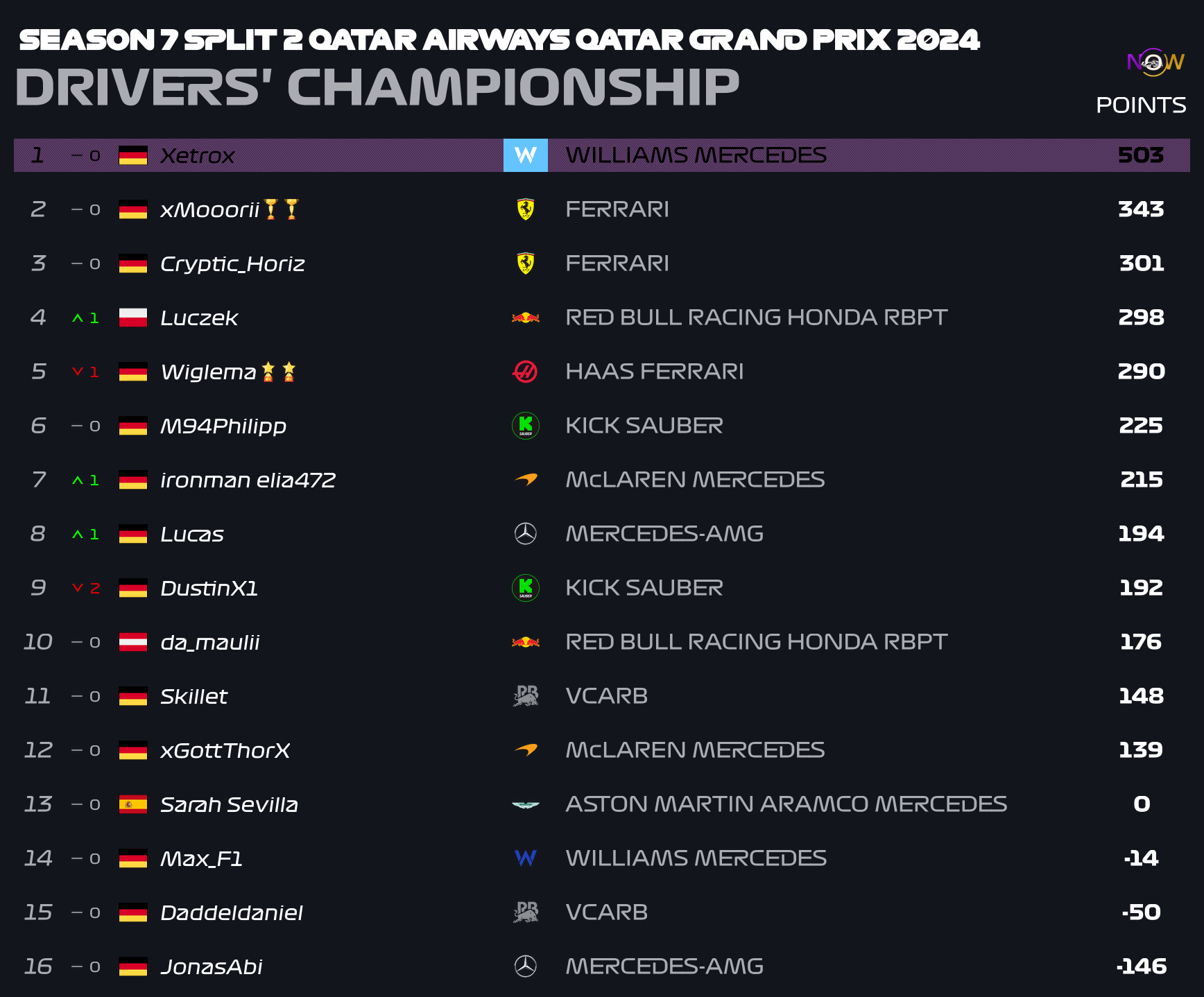Click the Spanish flag beside Sarah Sevilla

[133, 804]
